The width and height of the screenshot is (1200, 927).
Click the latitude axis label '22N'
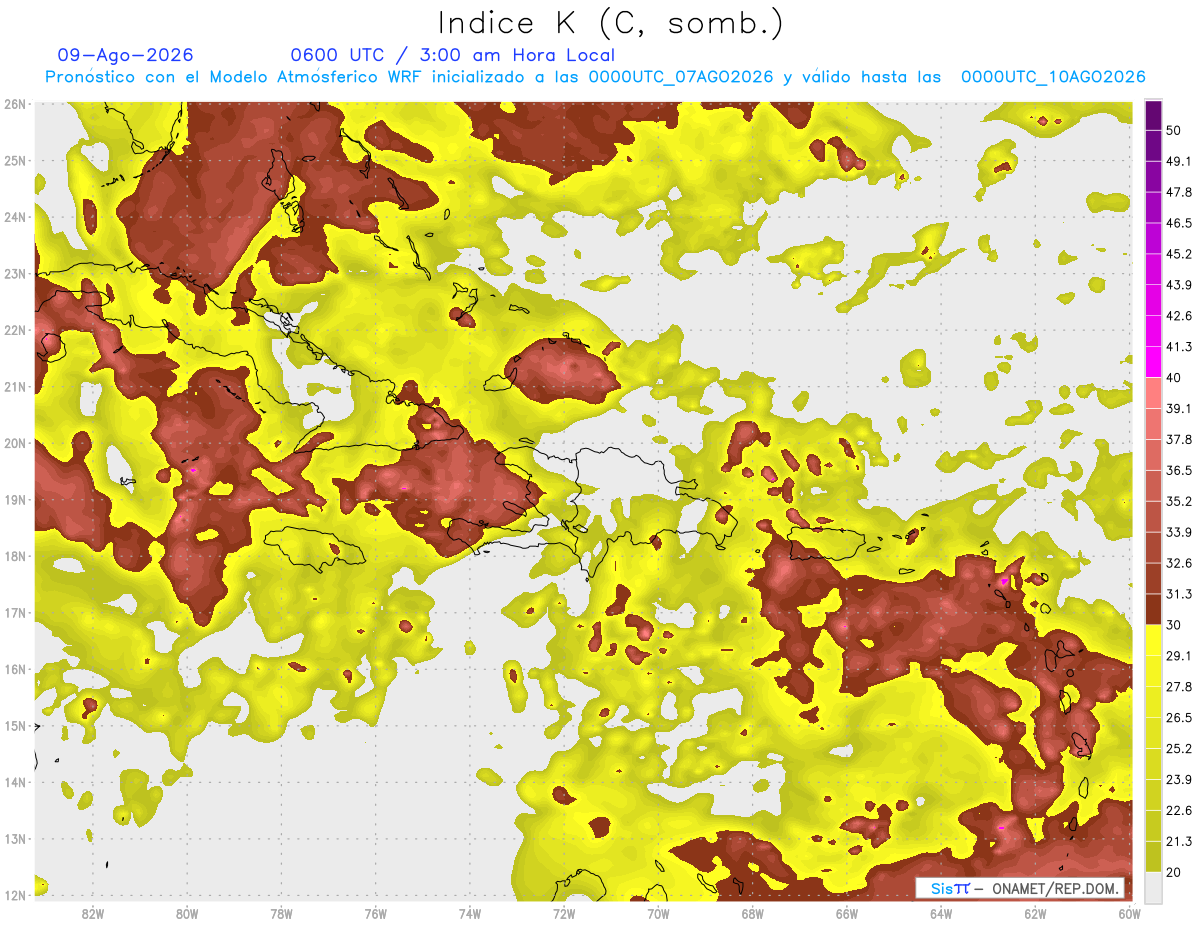point(15,330)
